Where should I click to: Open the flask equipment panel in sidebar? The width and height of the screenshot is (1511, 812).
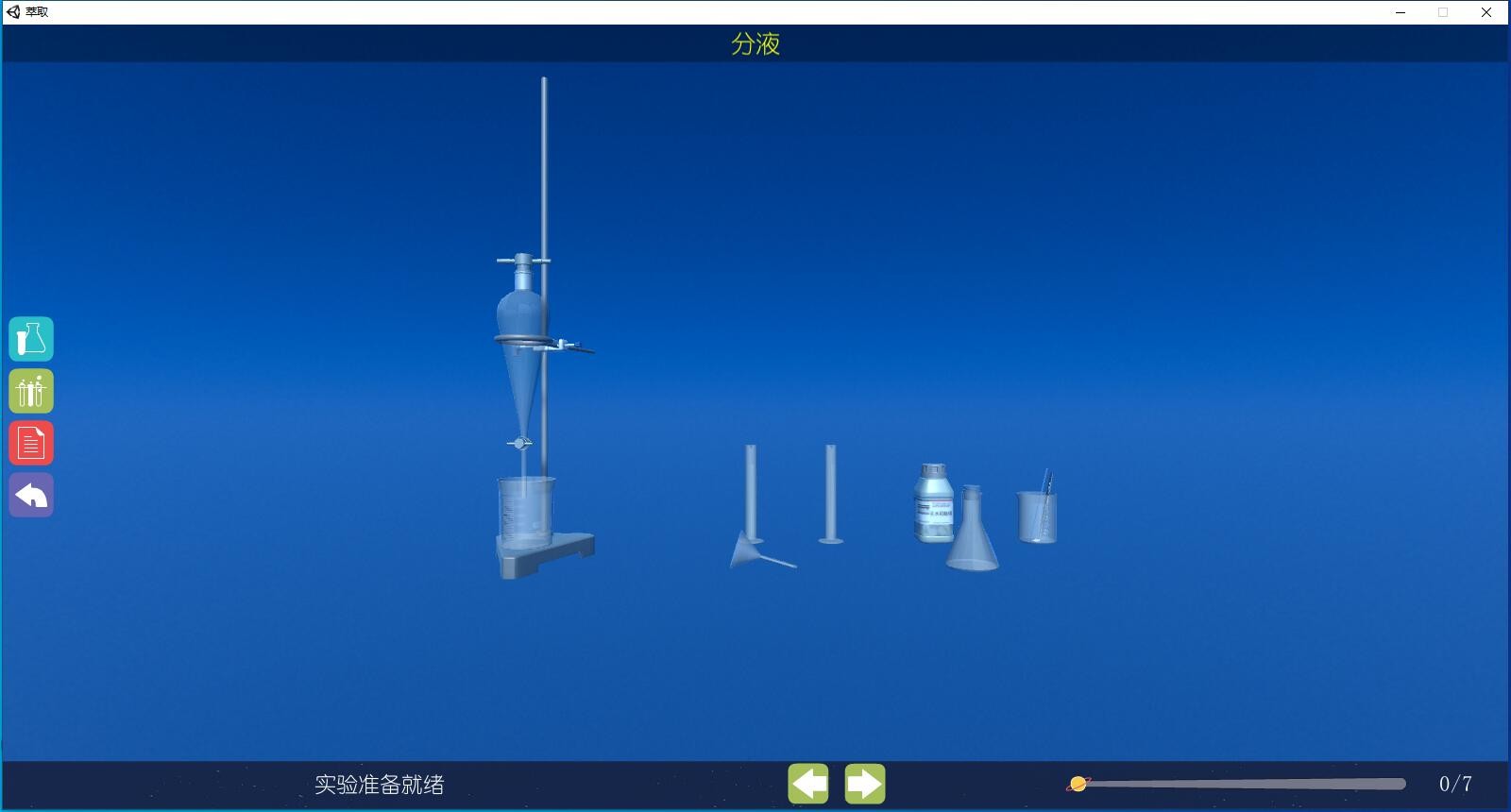coord(31,339)
